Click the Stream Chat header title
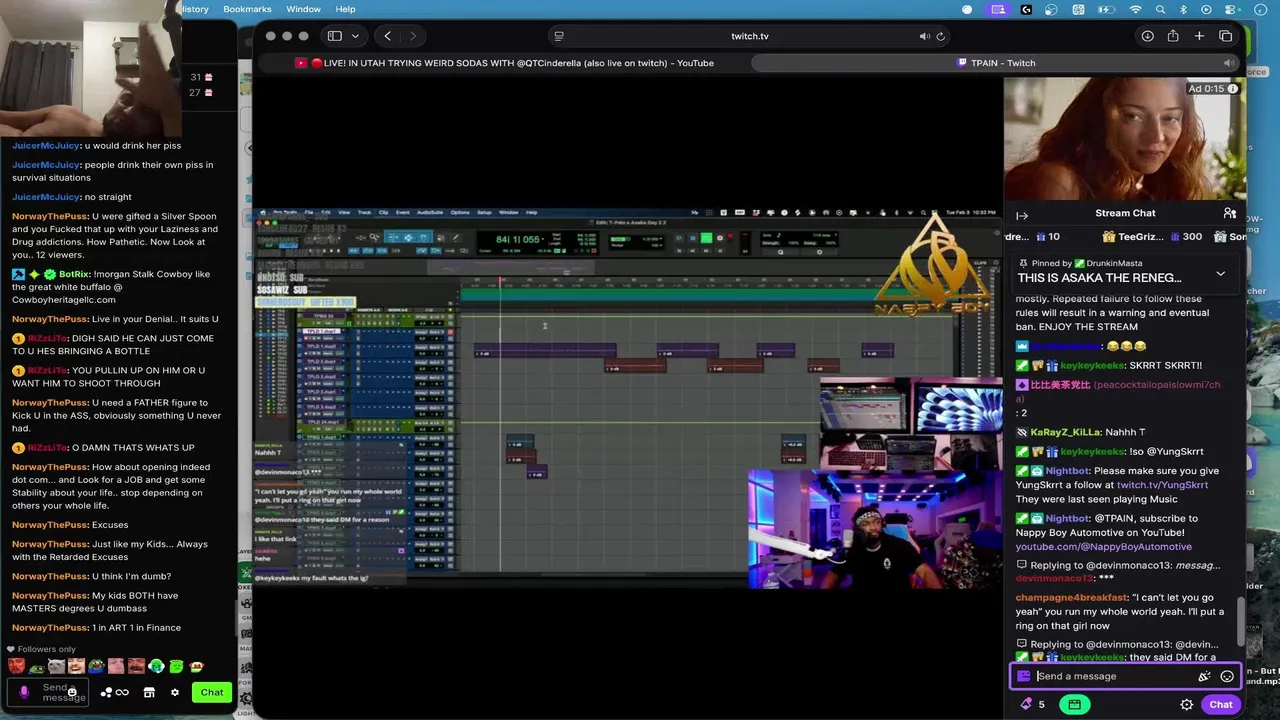The width and height of the screenshot is (1280, 720). (x=1125, y=213)
